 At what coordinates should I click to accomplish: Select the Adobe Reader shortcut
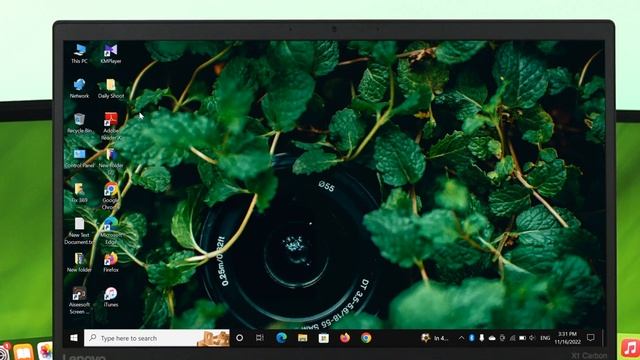point(111,126)
